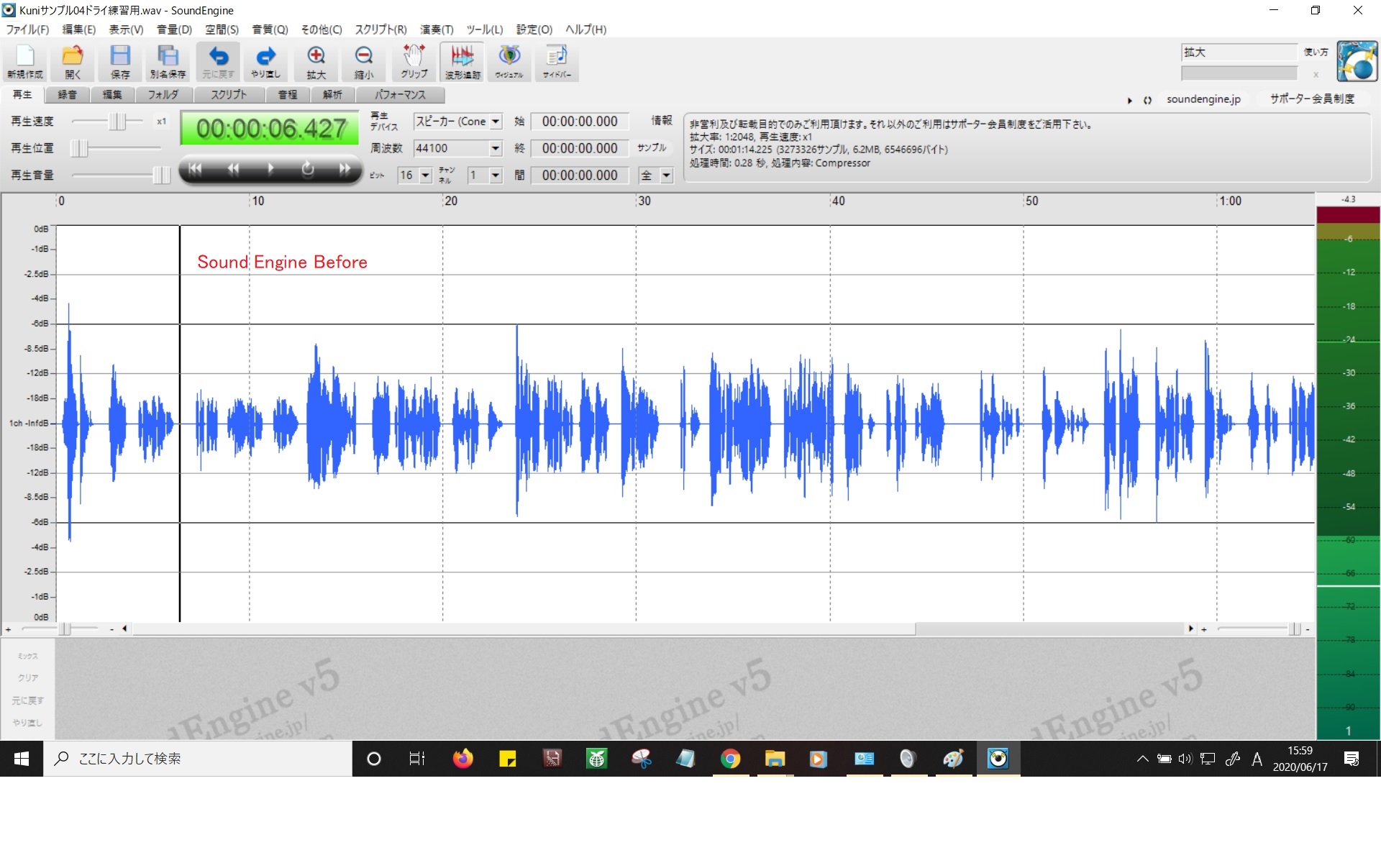Open a file with 開く icon
Viewport: 1381px width, 868px height.
(73, 62)
